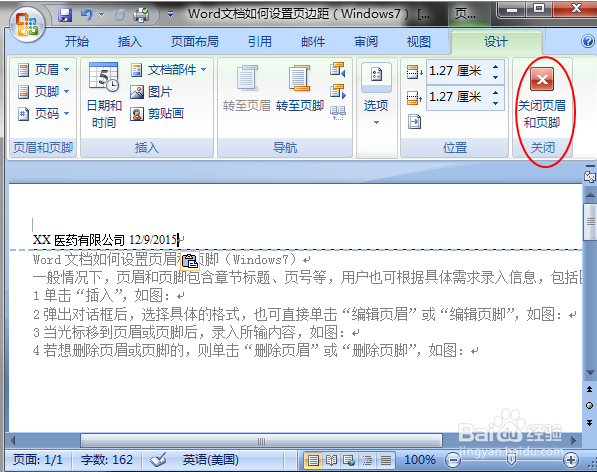This screenshot has height=472, width=597.
Task: Go to the 邮件 tab
Action: (313, 41)
